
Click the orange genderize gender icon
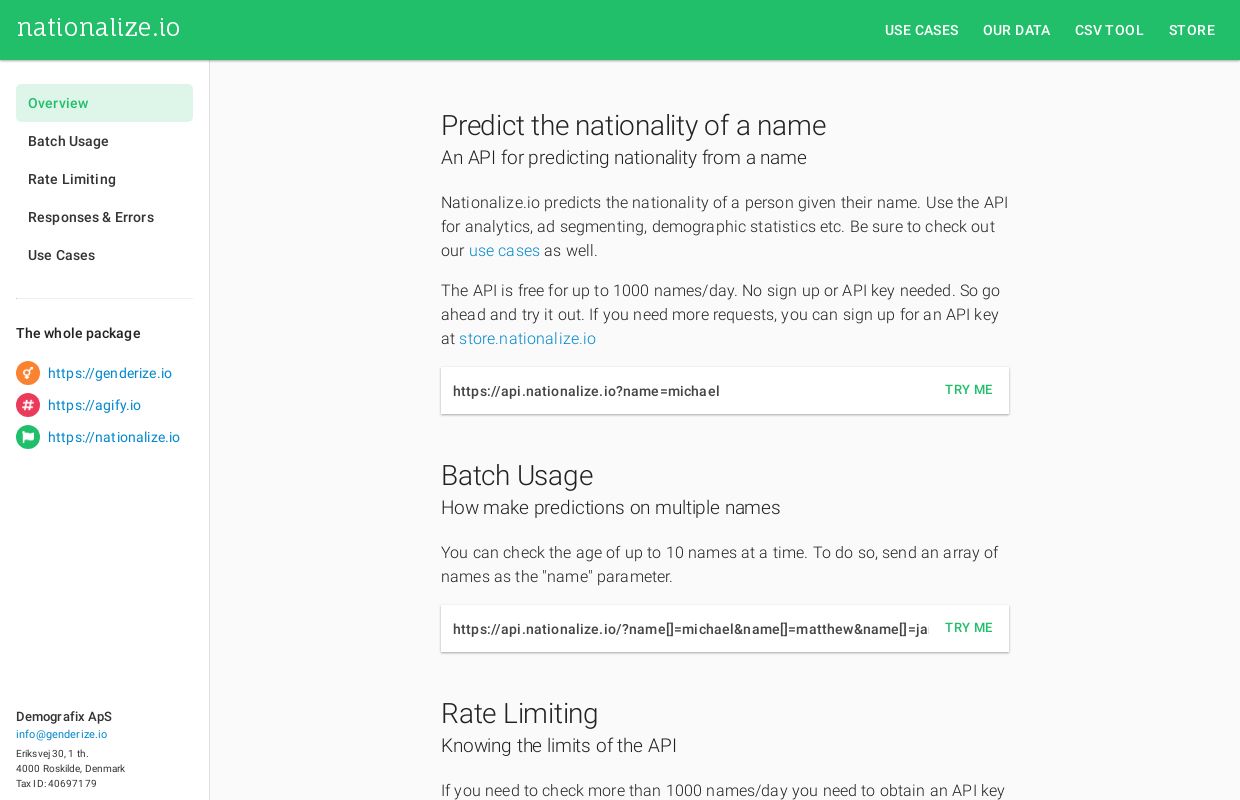(x=28, y=373)
